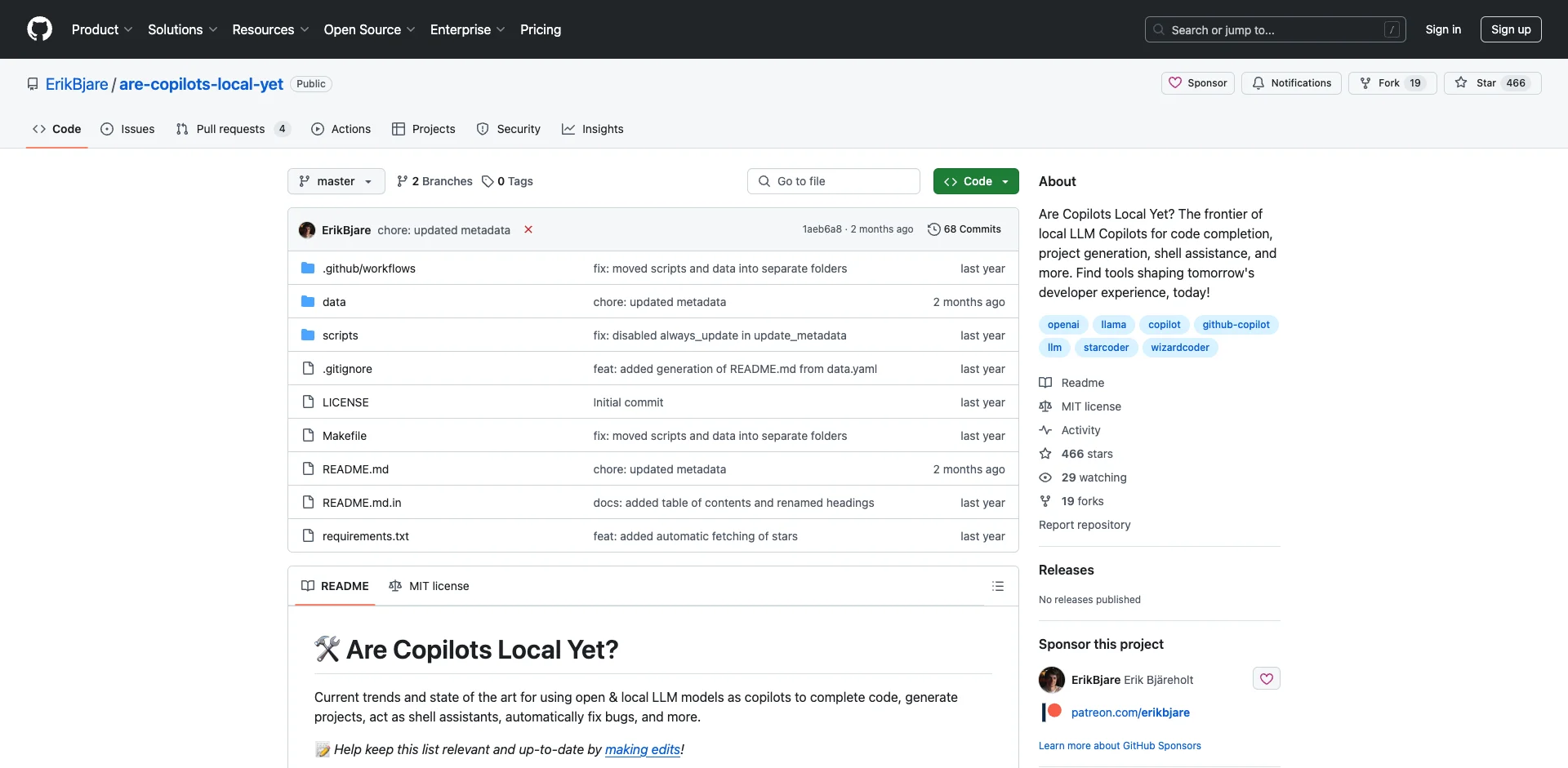Switch to the Issues tab
The width and height of the screenshot is (1568, 768).
127,129
